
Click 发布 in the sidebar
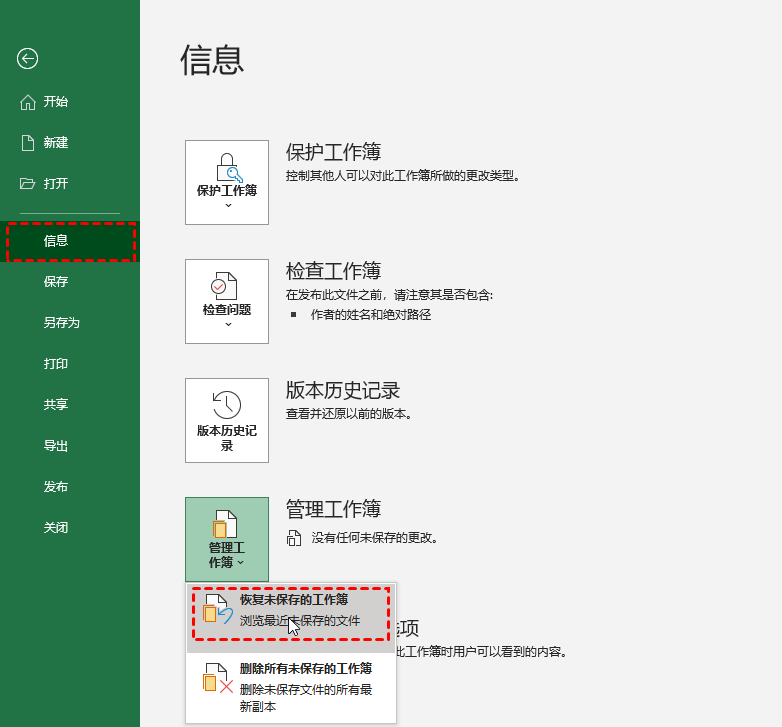click(x=56, y=487)
